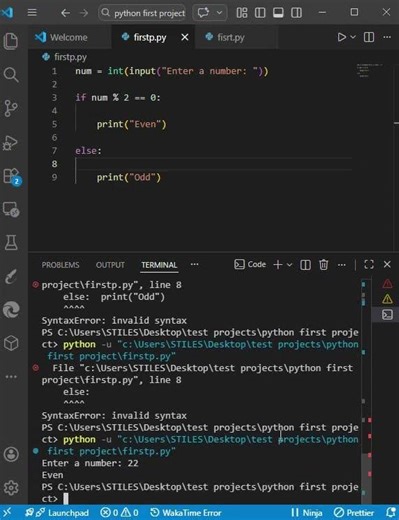Click the Ninja status bar item
399x520 pixels.
[x=306, y=513]
